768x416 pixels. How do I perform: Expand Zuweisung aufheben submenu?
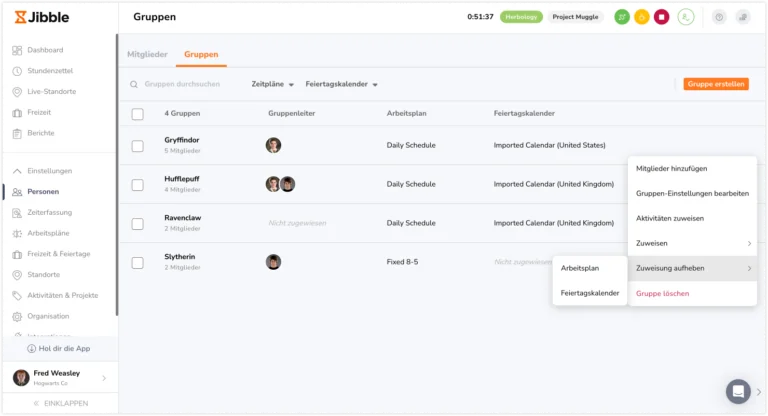coord(693,269)
